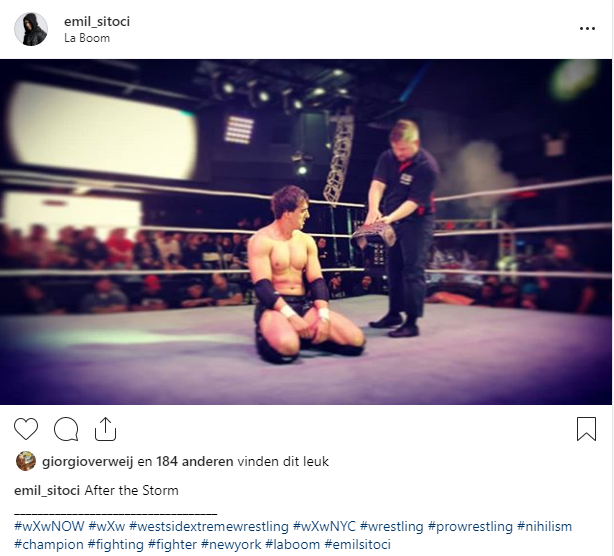614x556 pixels.
Task: Open the #champion hashtag
Action: coord(49,545)
